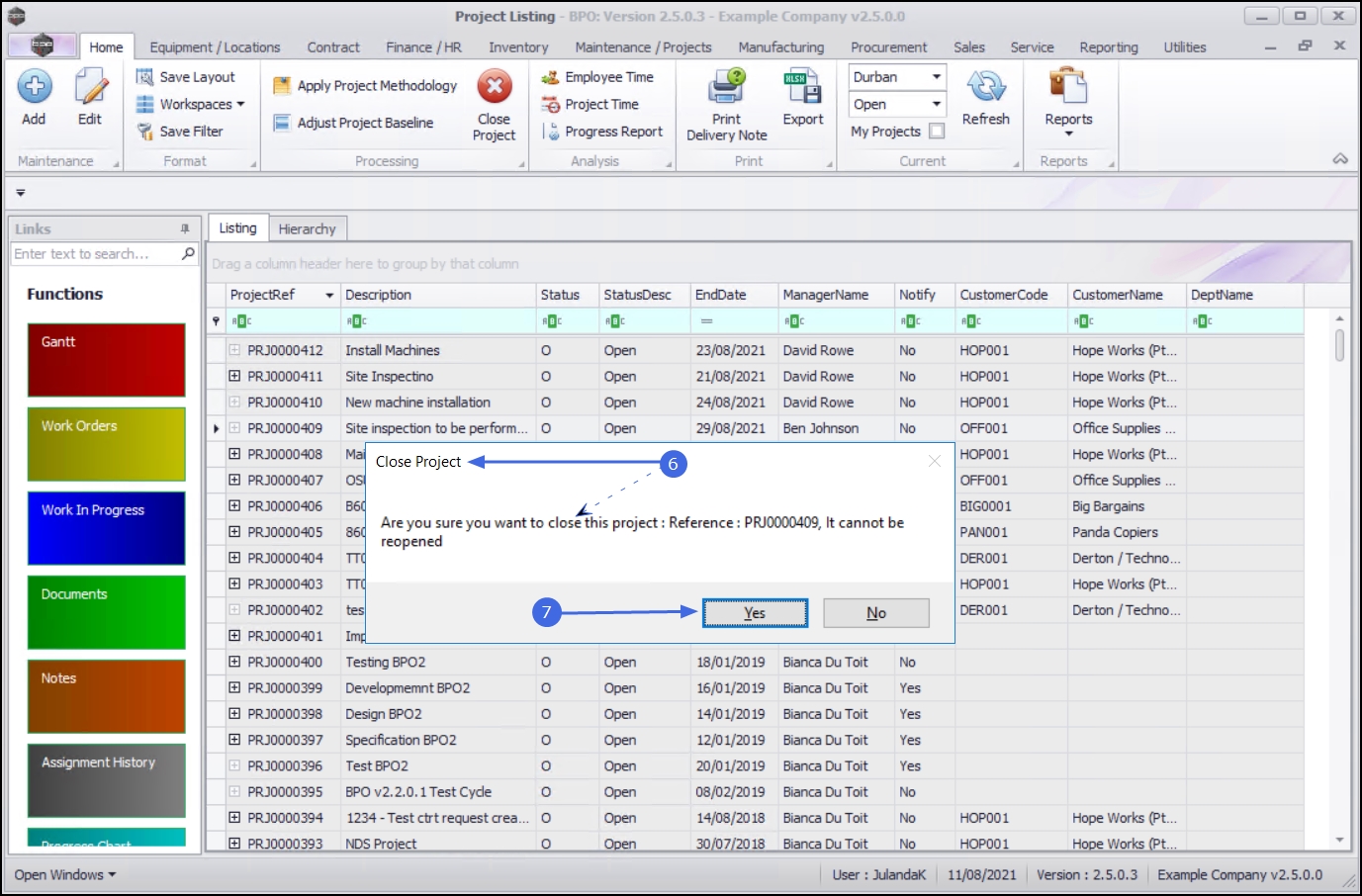The height and width of the screenshot is (896, 1362).
Task: Expand row PRJ0000400 plus box
Action: click(234, 662)
